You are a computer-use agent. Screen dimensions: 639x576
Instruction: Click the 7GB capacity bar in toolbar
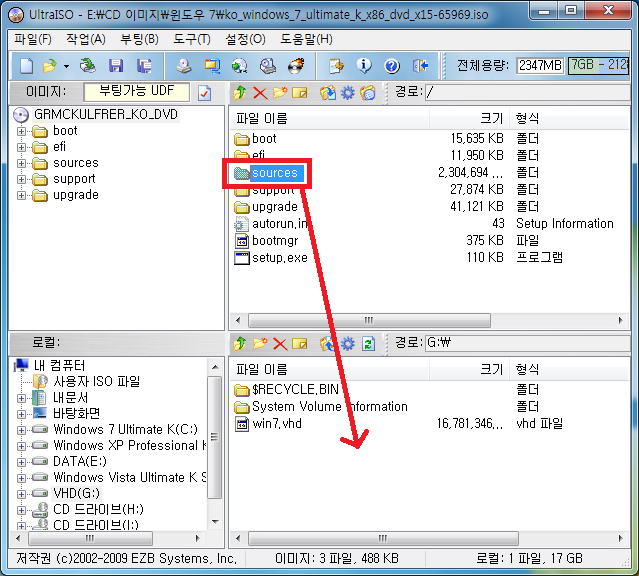(x=599, y=65)
